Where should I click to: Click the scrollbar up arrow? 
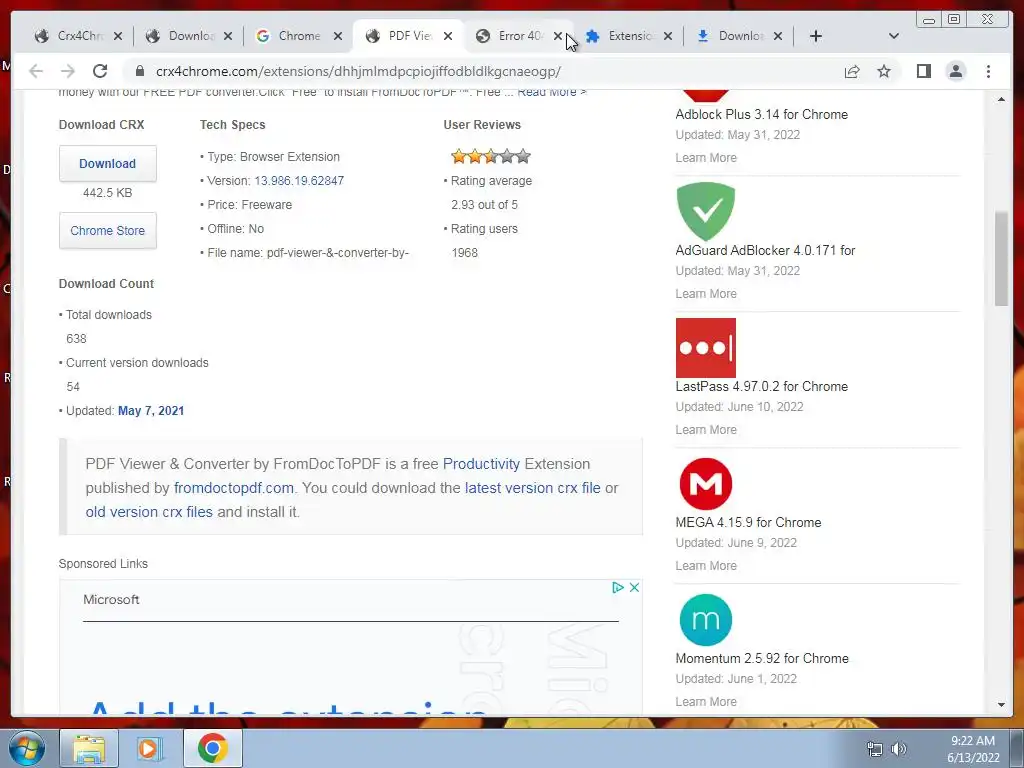point(1001,100)
